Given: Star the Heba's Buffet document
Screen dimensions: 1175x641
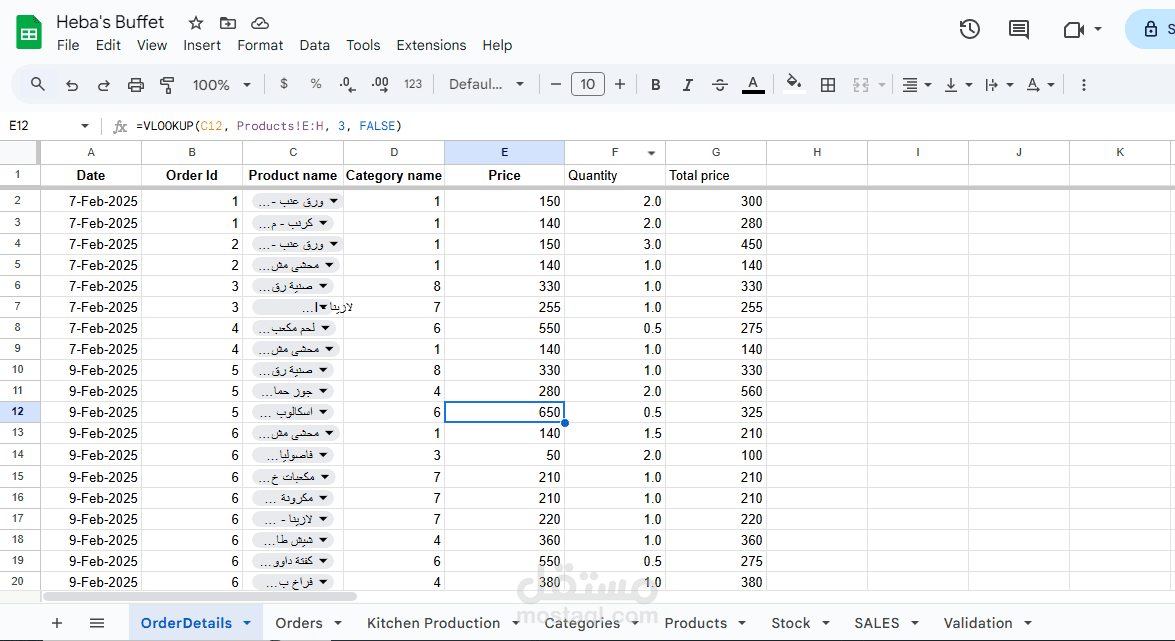Looking at the screenshot, I should [196, 22].
